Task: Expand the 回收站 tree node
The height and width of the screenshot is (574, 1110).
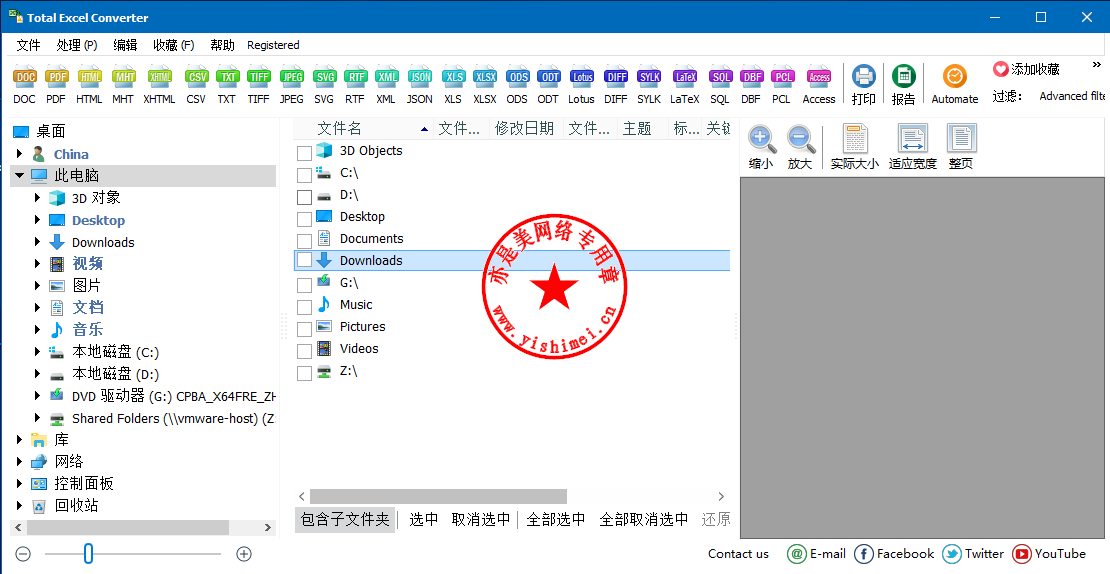Action: coord(20,505)
